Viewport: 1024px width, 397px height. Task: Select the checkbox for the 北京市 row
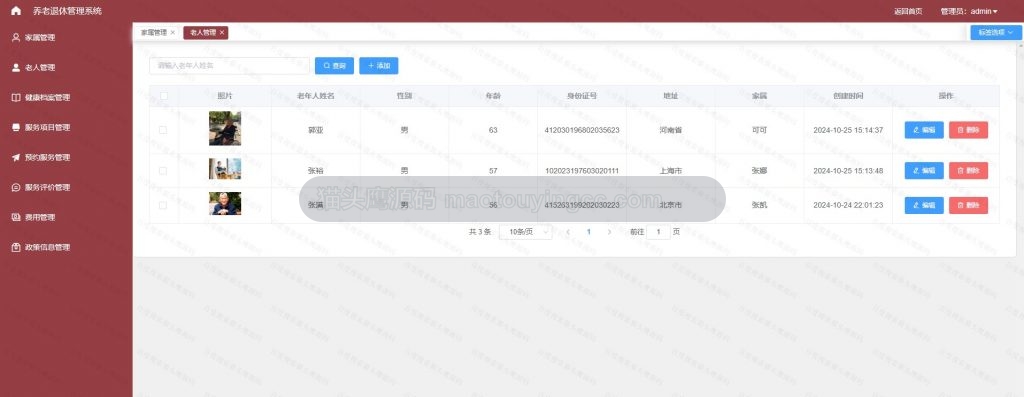pos(163,205)
